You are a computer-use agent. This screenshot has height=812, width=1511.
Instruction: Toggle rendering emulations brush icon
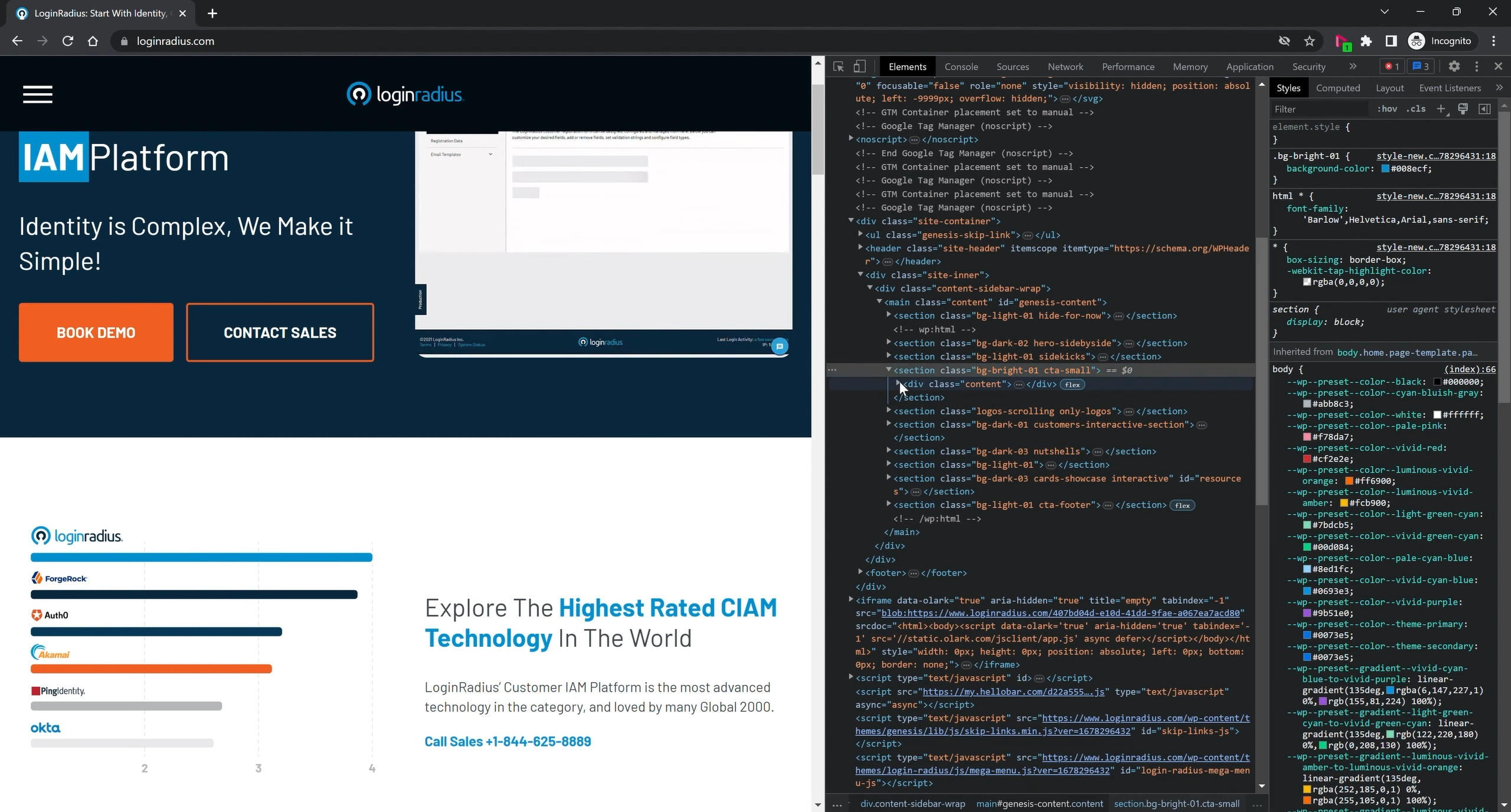pyautogui.click(x=1463, y=109)
